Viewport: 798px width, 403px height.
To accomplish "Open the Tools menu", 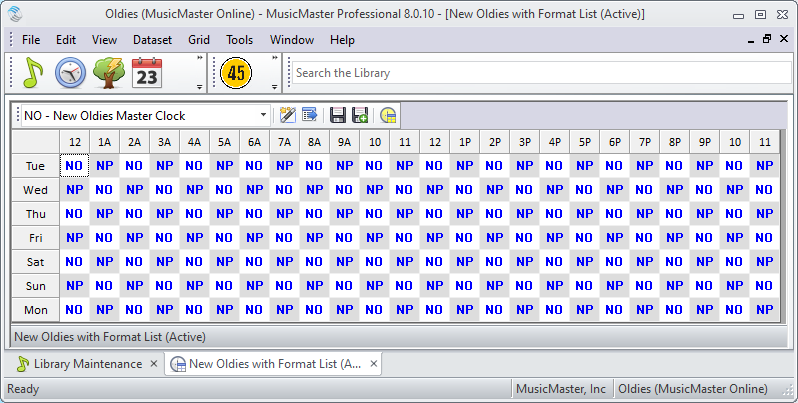I will [x=239, y=40].
